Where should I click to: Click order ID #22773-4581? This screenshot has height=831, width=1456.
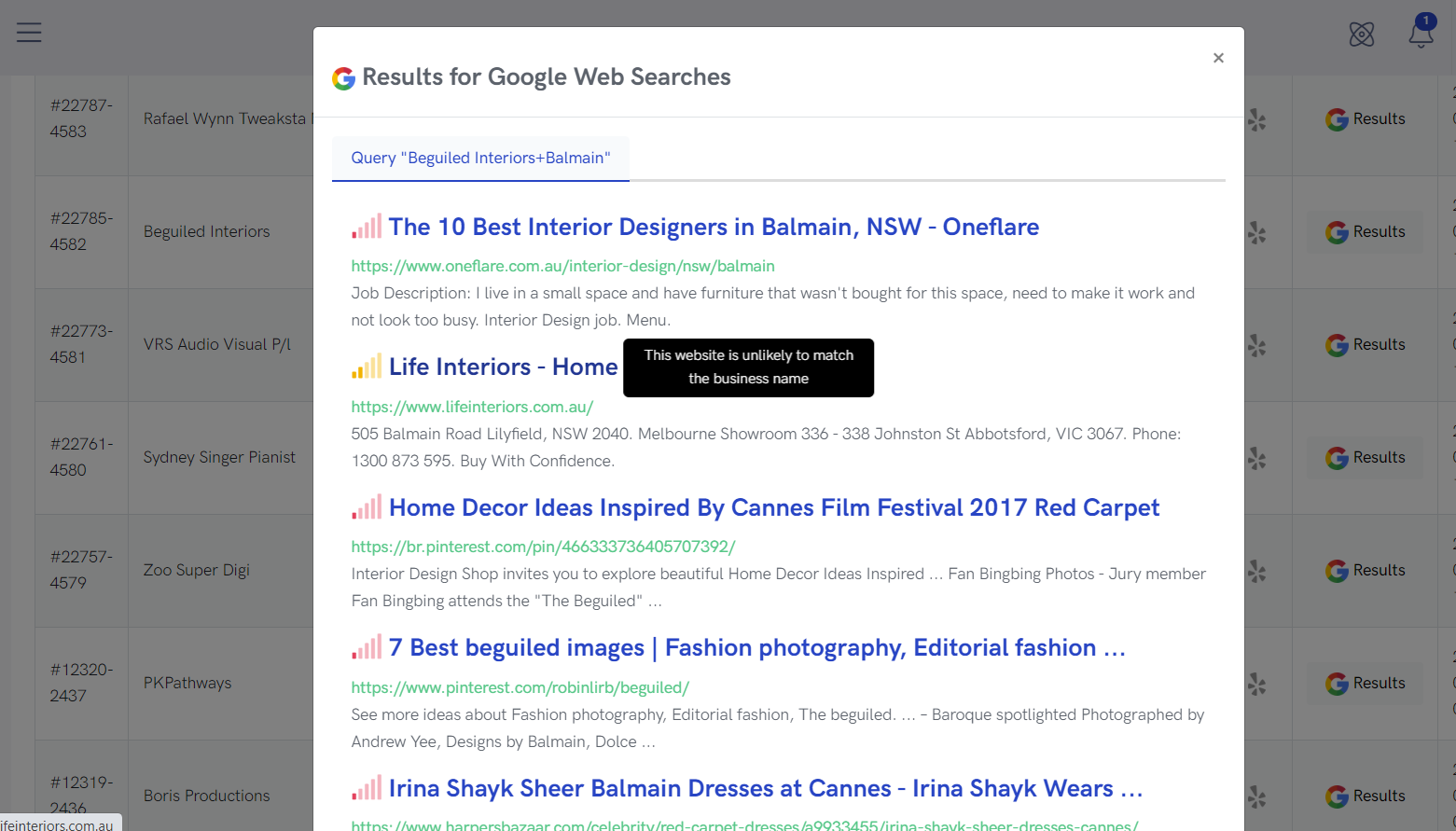point(82,344)
